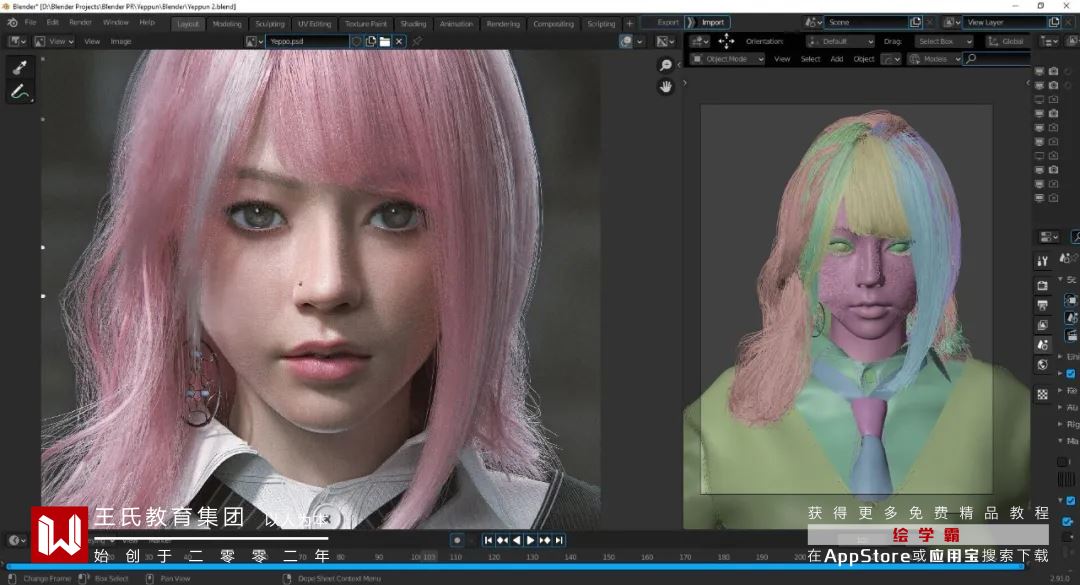Viewport: 1080px width, 585px height.
Task: Click the Yeppo.psd image name field
Action: pyautogui.click(x=307, y=41)
